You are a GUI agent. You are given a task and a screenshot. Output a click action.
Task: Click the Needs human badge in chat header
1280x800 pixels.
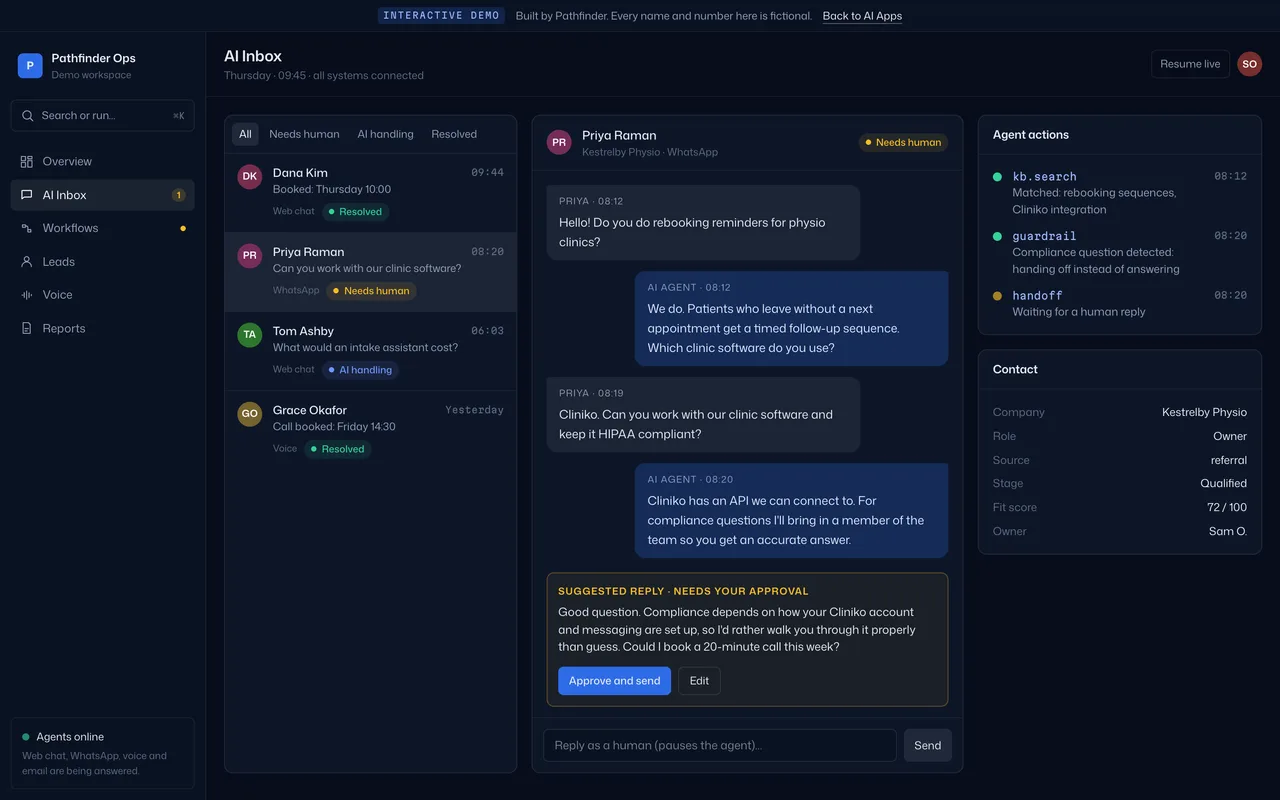pos(903,143)
